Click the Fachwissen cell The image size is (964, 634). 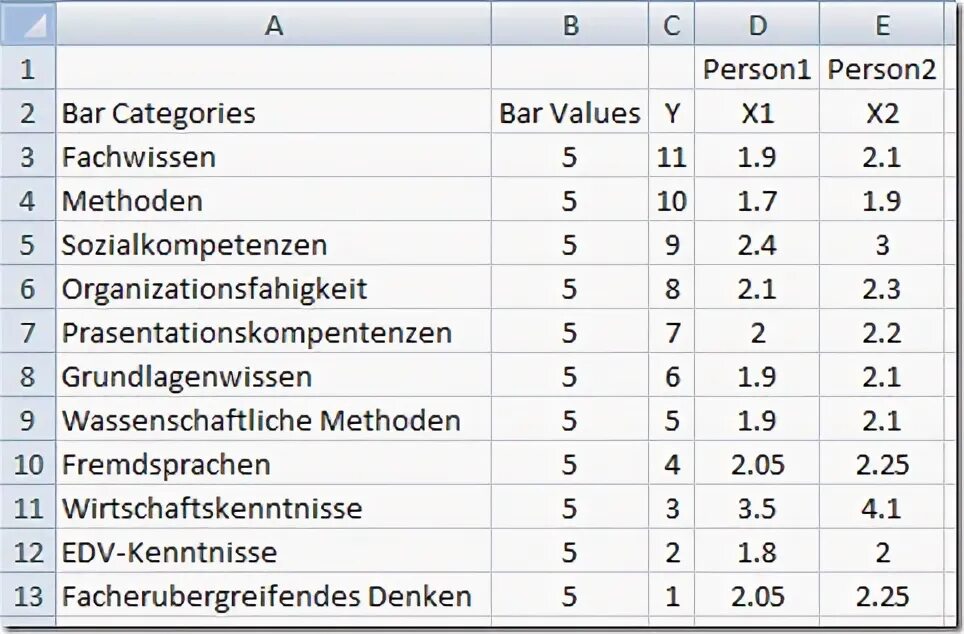(x=274, y=156)
